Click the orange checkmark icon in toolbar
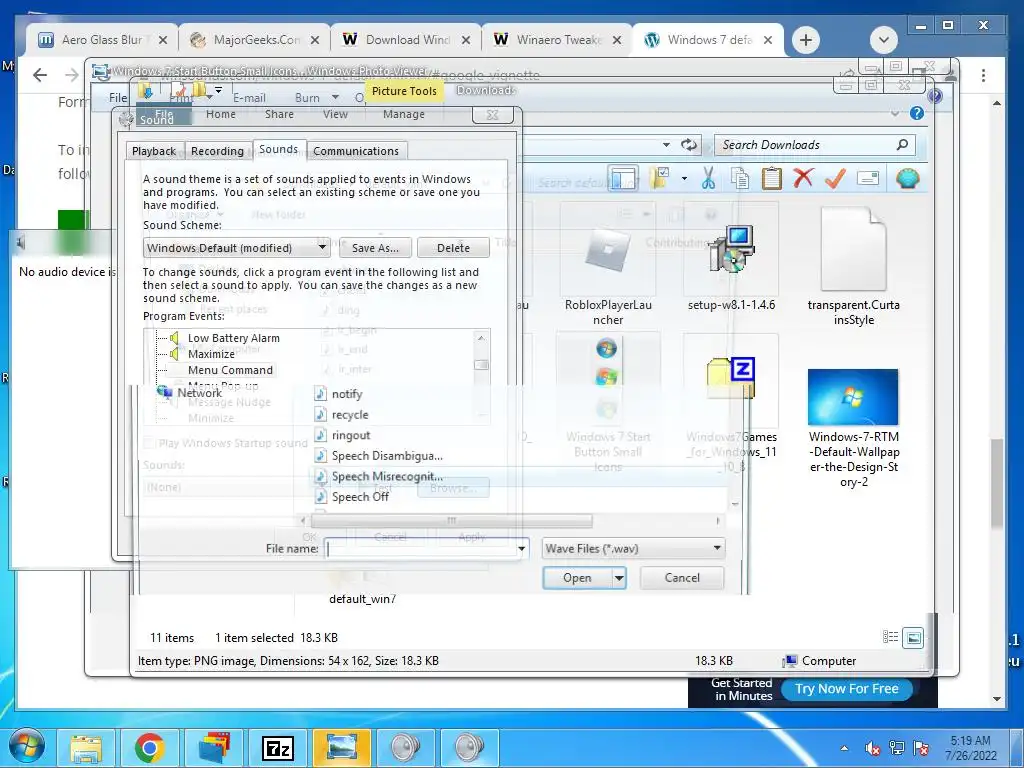 835,178
